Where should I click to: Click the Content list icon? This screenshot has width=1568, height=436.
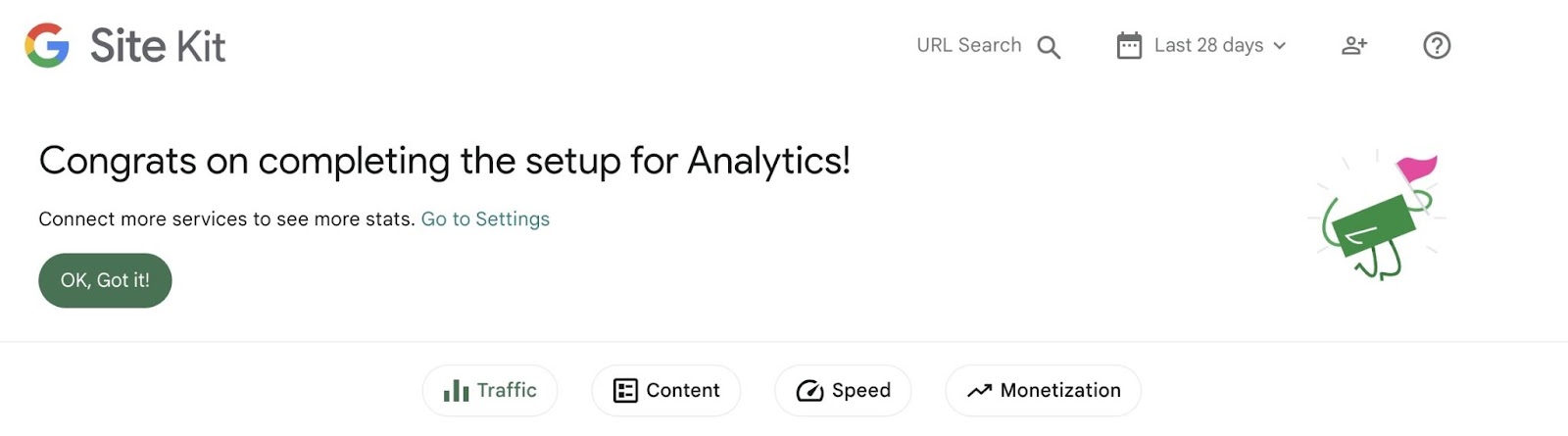click(625, 391)
